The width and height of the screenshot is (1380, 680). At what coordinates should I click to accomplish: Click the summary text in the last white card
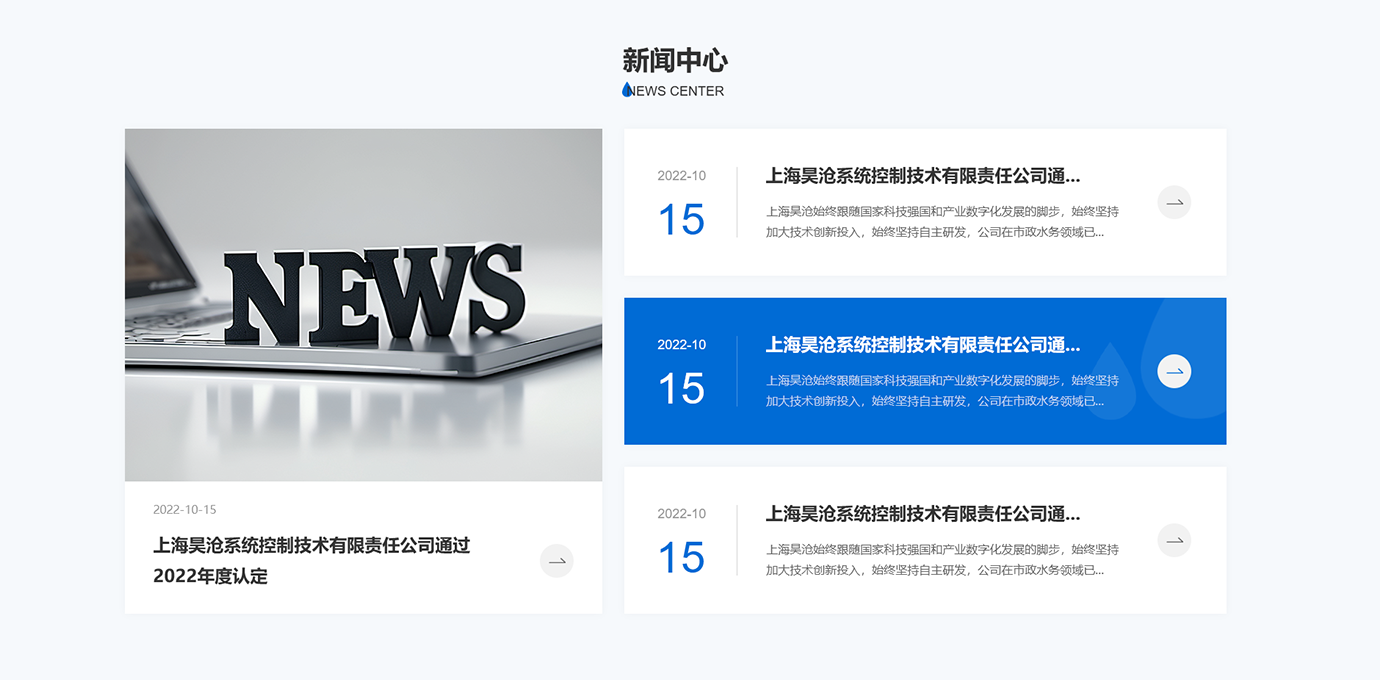coord(942,560)
